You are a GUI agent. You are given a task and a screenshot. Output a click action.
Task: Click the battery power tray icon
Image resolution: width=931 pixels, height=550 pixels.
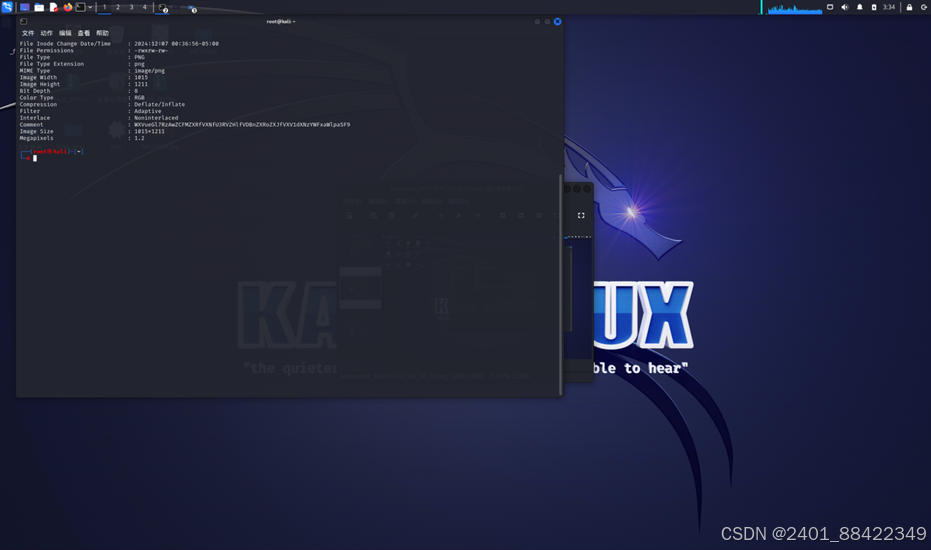click(873, 7)
